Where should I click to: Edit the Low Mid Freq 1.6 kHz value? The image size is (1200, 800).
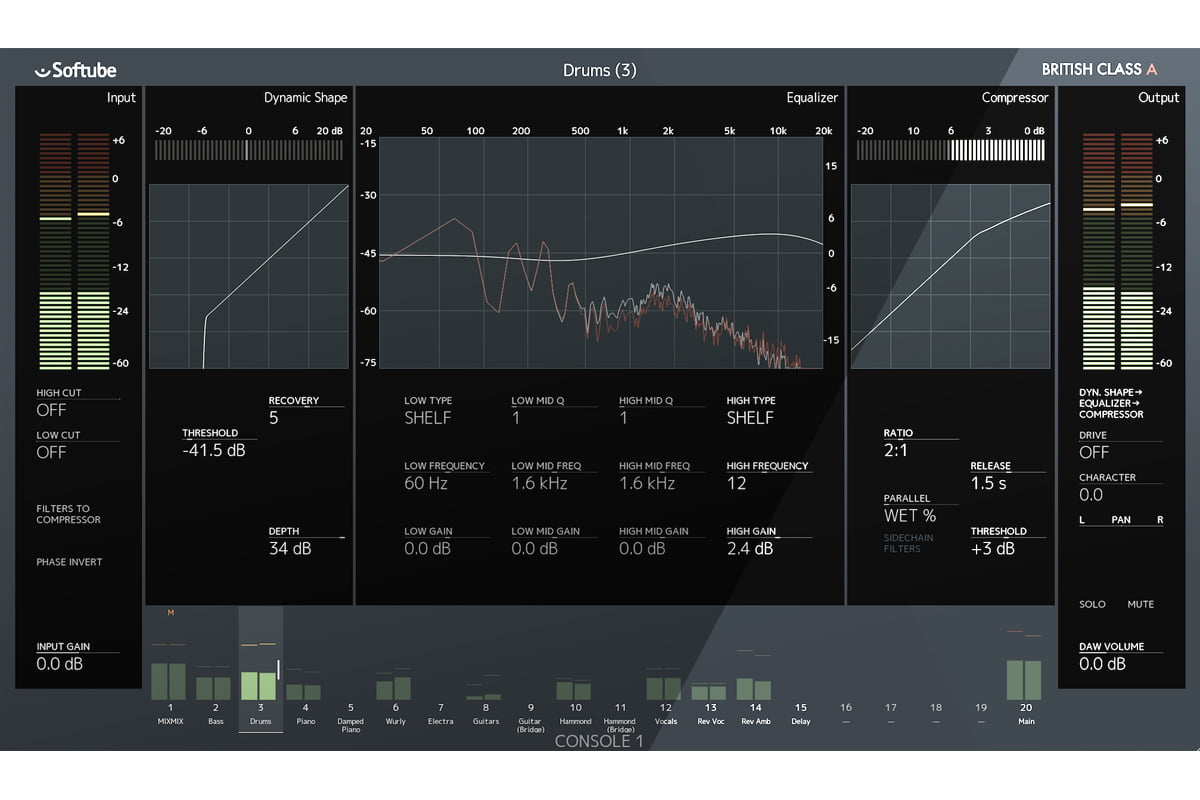[539, 483]
